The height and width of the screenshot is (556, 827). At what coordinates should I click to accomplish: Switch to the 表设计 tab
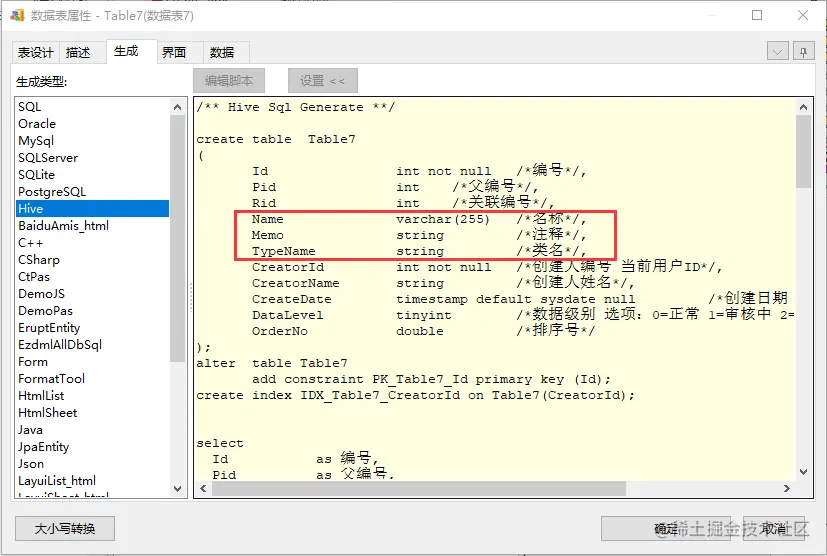[x=35, y=53]
